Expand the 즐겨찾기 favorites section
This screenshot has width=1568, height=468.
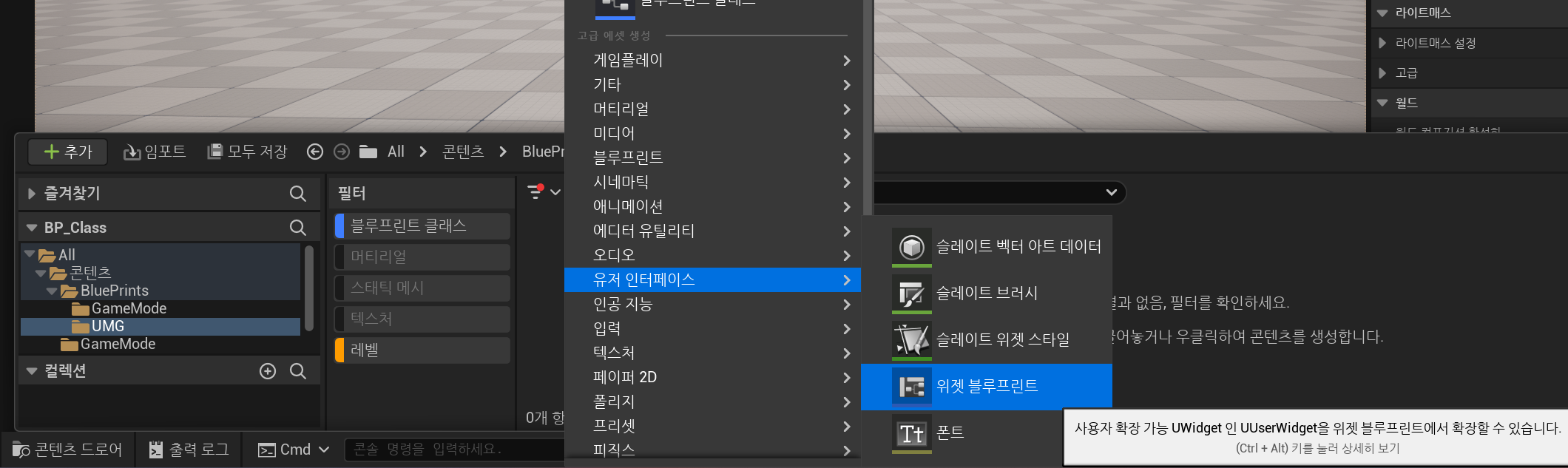coord(32,194)
